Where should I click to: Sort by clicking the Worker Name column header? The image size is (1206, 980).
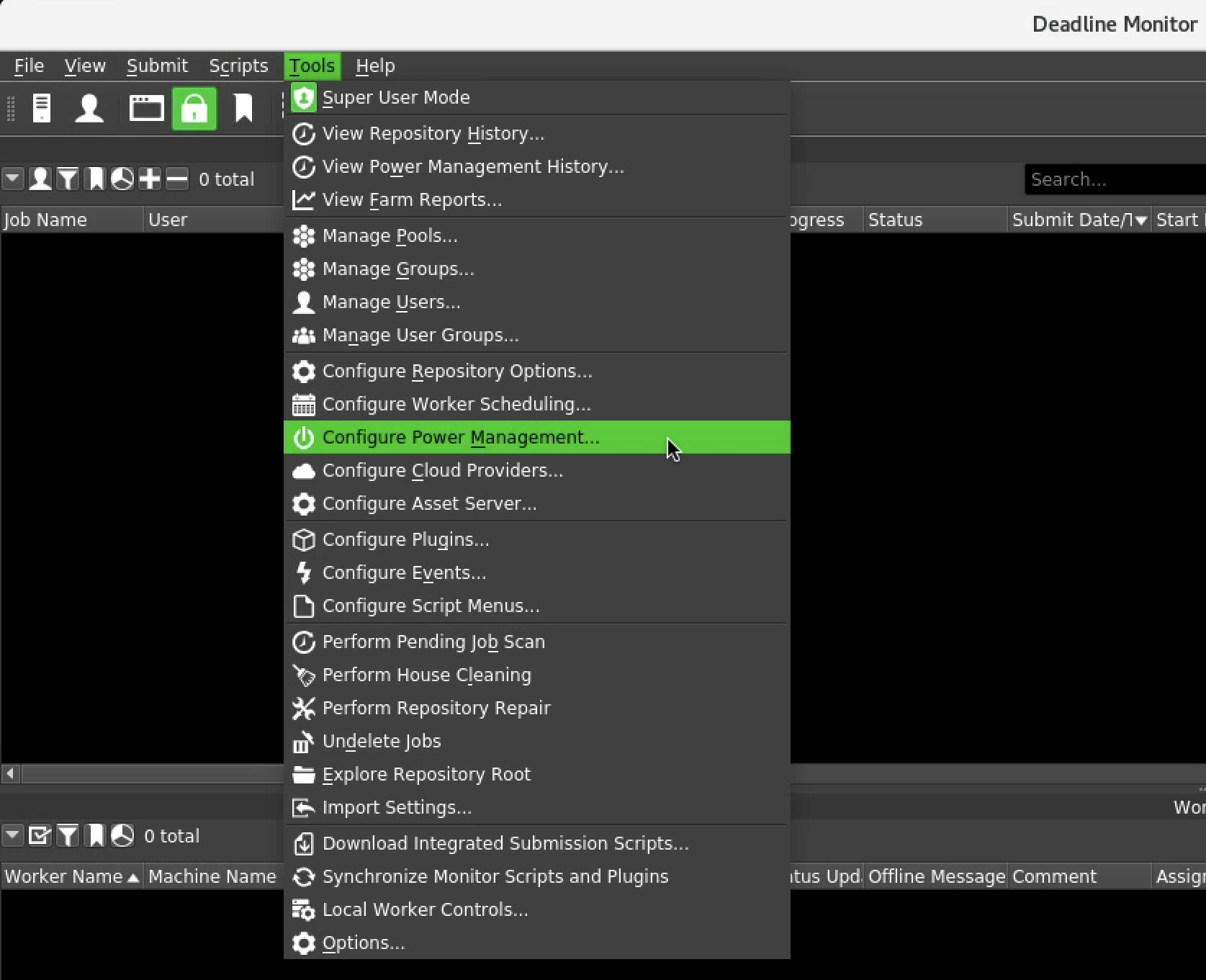[x=63, y=876]
